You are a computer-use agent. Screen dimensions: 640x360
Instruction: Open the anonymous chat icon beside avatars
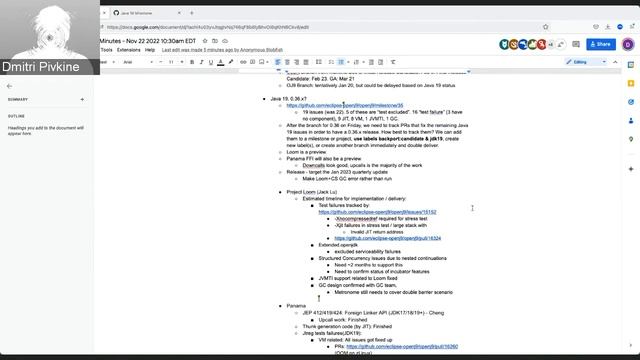(x=561, y=44)
